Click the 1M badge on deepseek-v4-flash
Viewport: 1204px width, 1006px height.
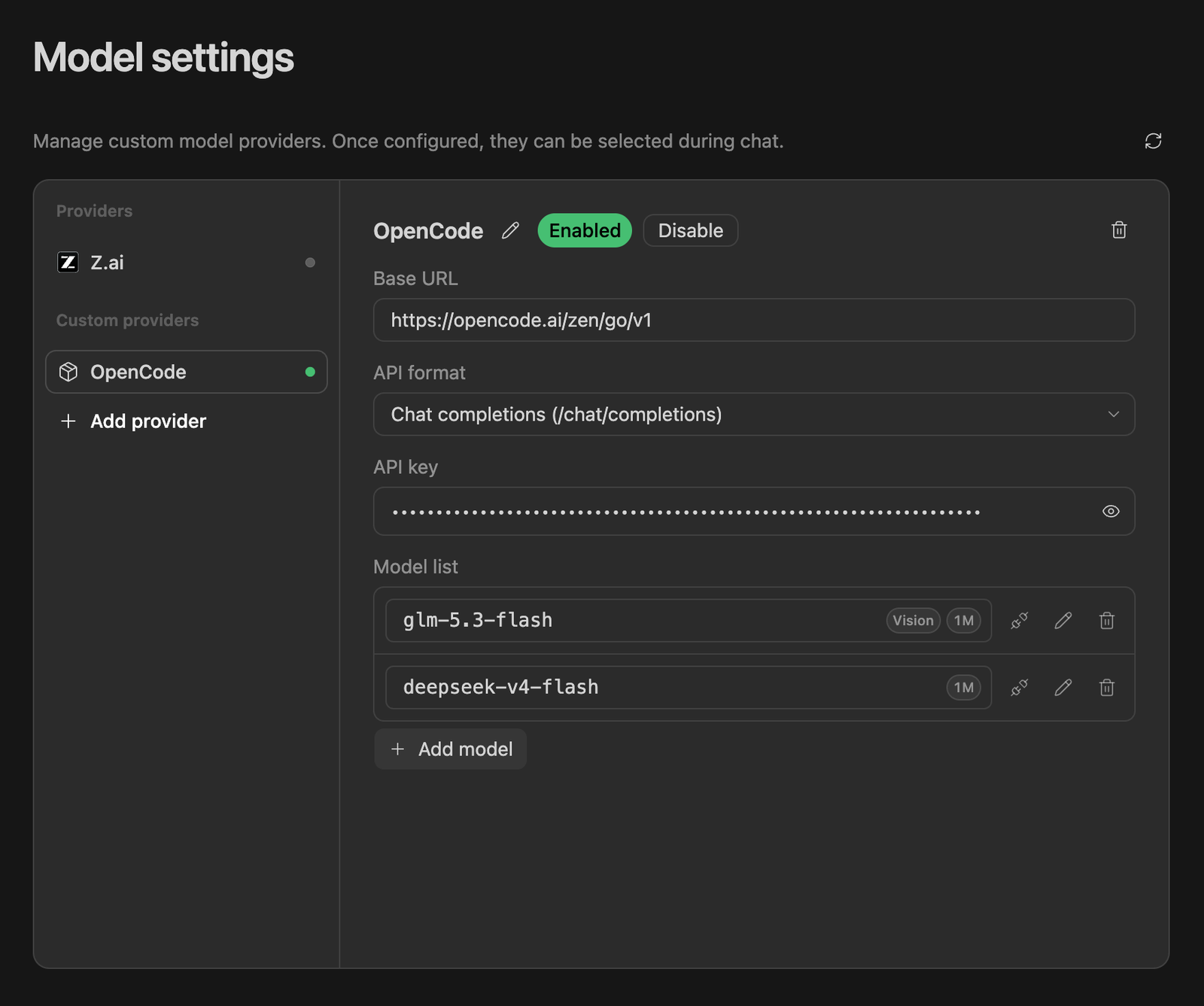(964, 688)
